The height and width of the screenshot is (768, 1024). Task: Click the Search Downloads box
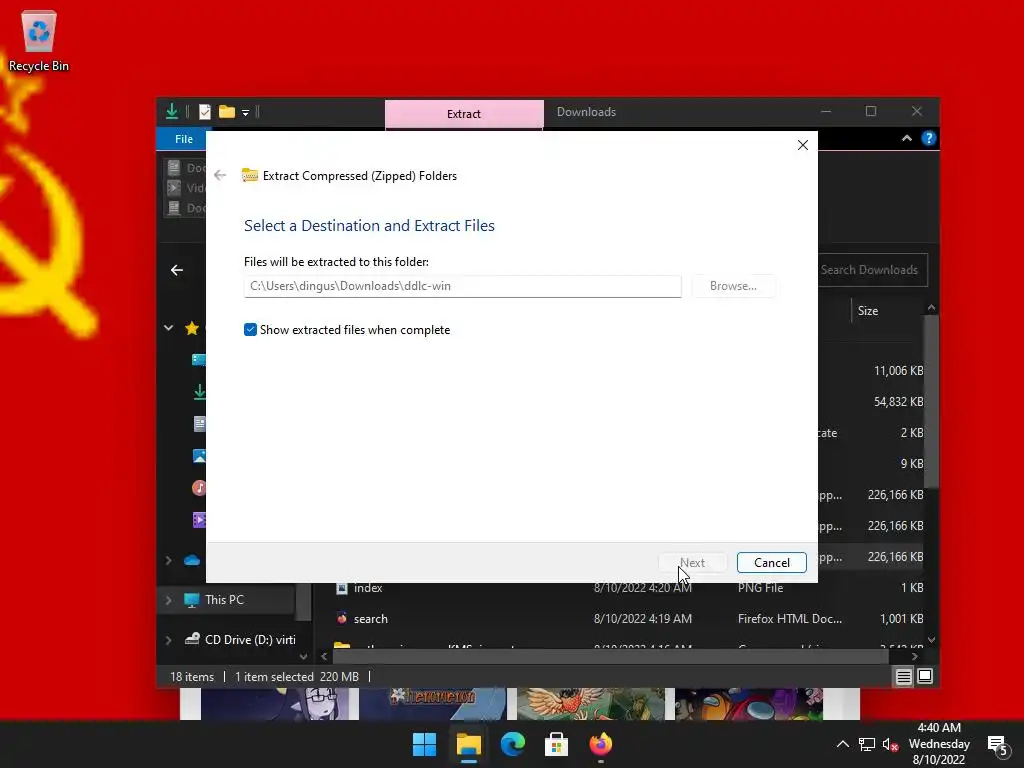pos(872,270)
